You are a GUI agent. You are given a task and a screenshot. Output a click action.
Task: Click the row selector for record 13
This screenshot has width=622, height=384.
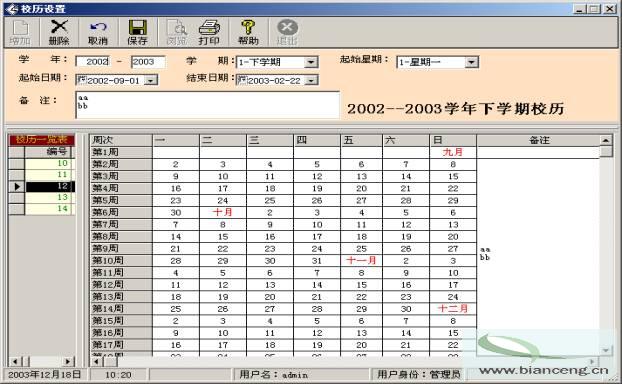(17, 198)
